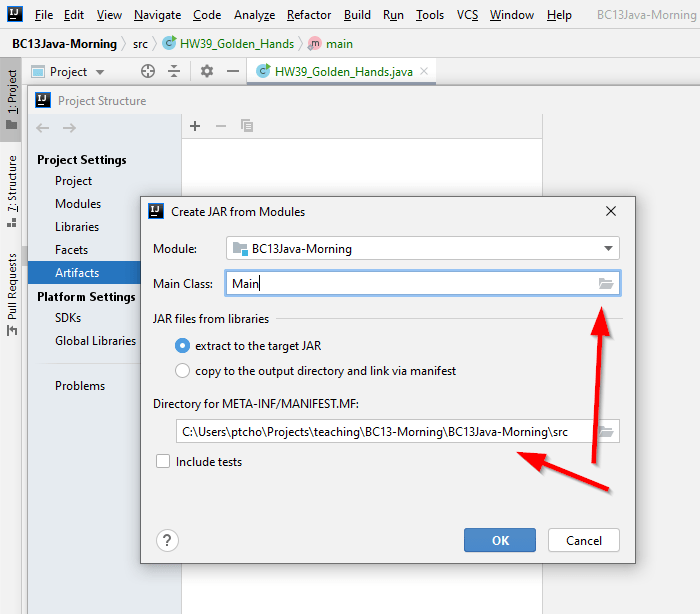Open the Window menu
The height and width of the screenshot is (614, 700).
512,15
